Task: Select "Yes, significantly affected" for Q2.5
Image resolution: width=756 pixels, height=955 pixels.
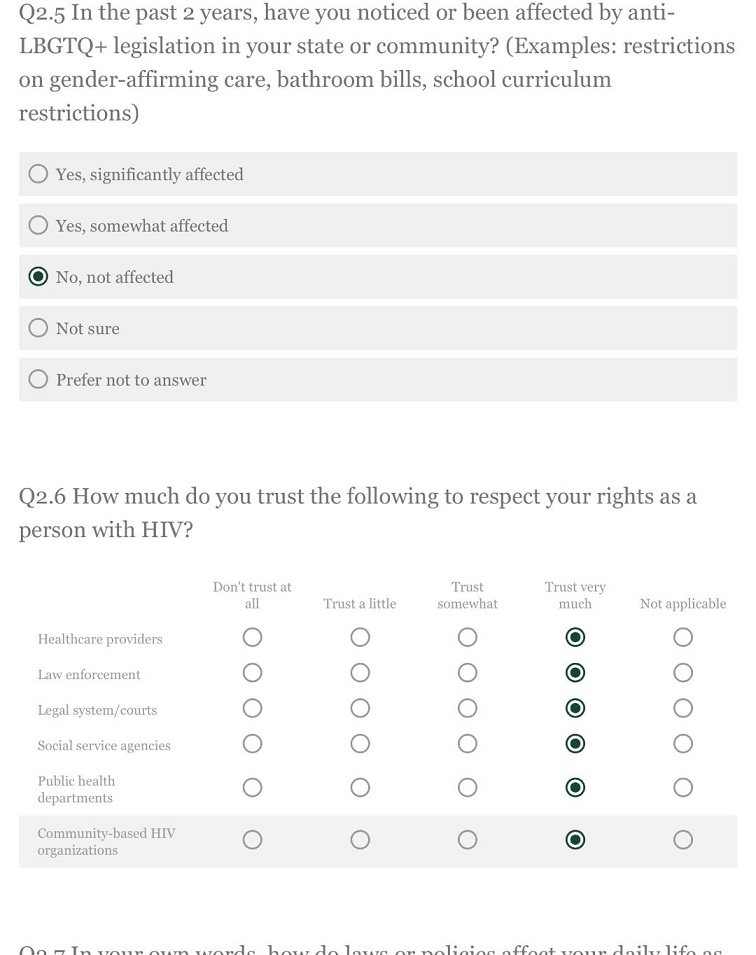Action: pyautogui.click(x=38, y=173)
